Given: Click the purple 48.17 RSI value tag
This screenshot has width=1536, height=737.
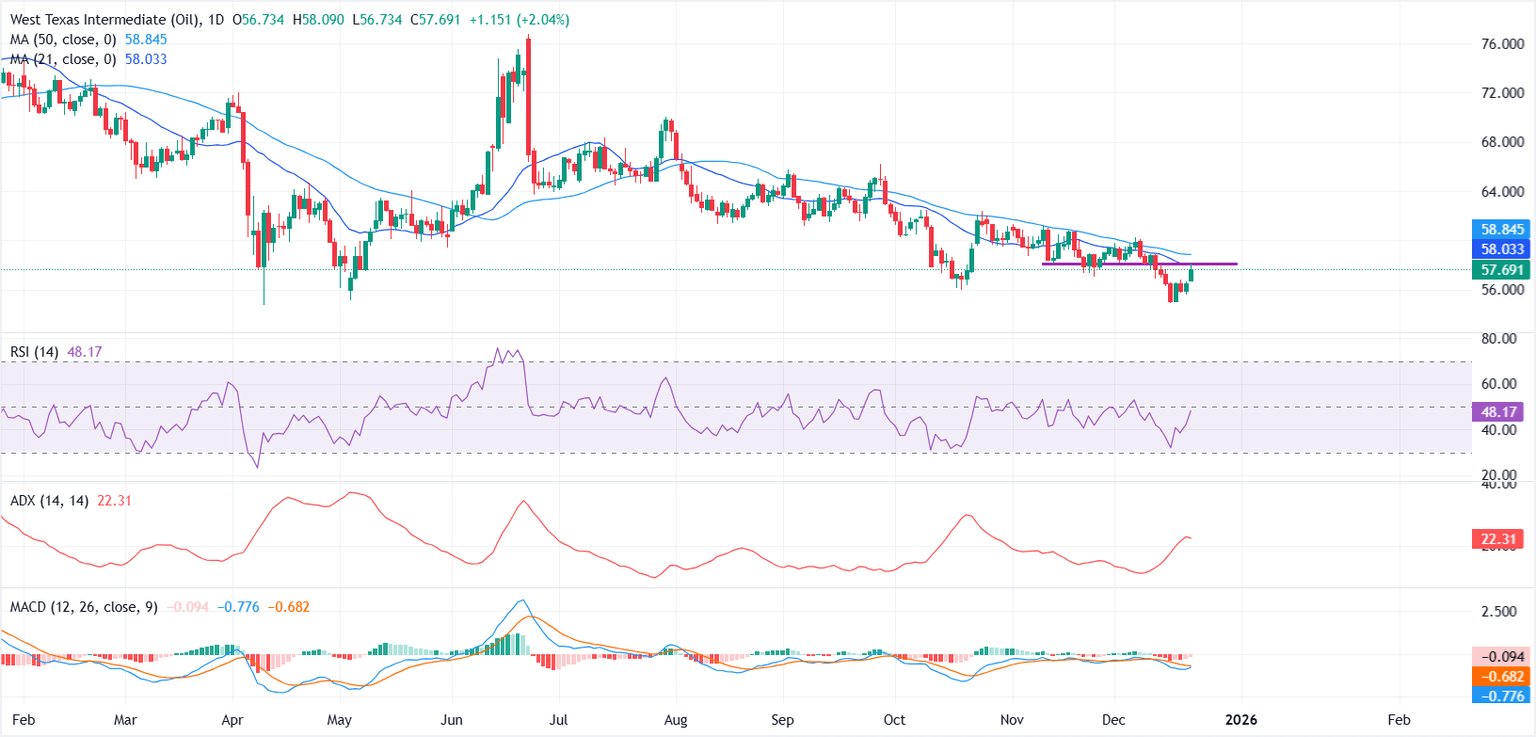Looking at the screenshot, I should pos(1502,411).
